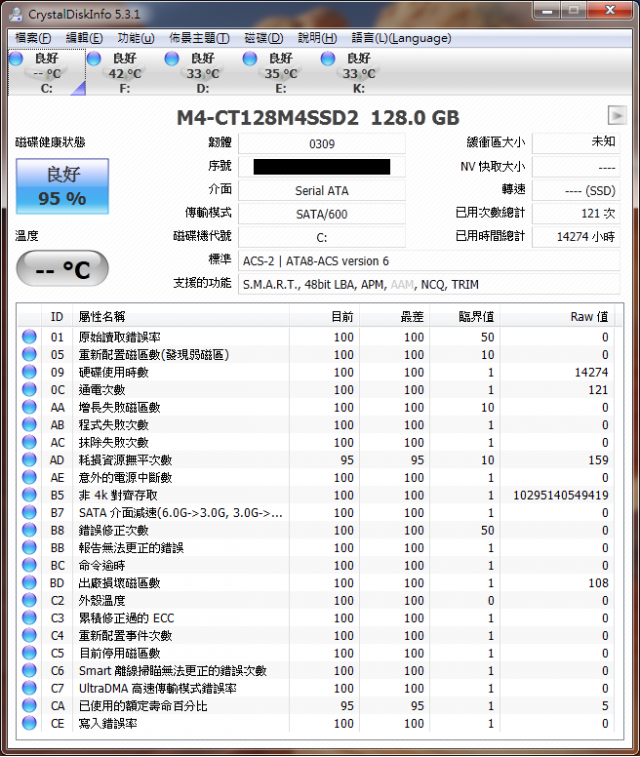Click the Serial ATA interface field
This screenshot has width=640, height=757.
pyautogui.click(x=322, y=191)
